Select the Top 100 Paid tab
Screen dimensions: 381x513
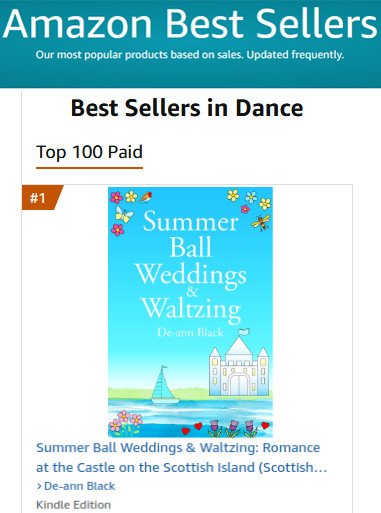click(x=89, y=153)
